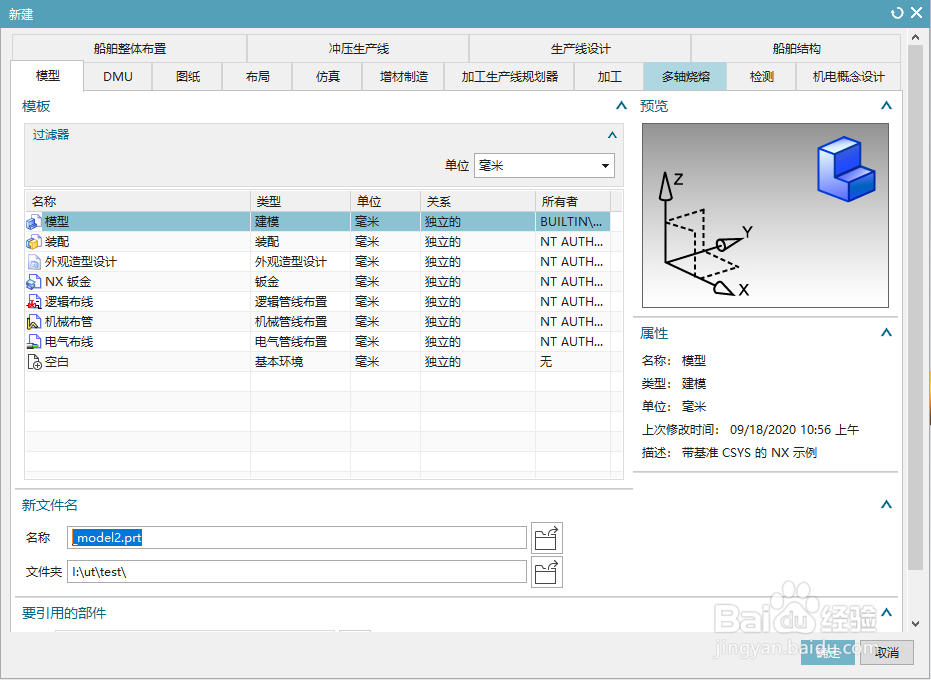
Task: Click the dialog reset icon in title bar
Action: click(x=897, y=12)
